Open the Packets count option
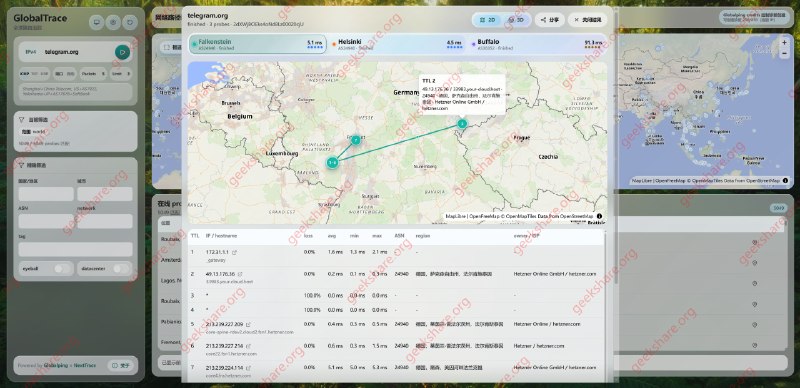 [93, 74]
